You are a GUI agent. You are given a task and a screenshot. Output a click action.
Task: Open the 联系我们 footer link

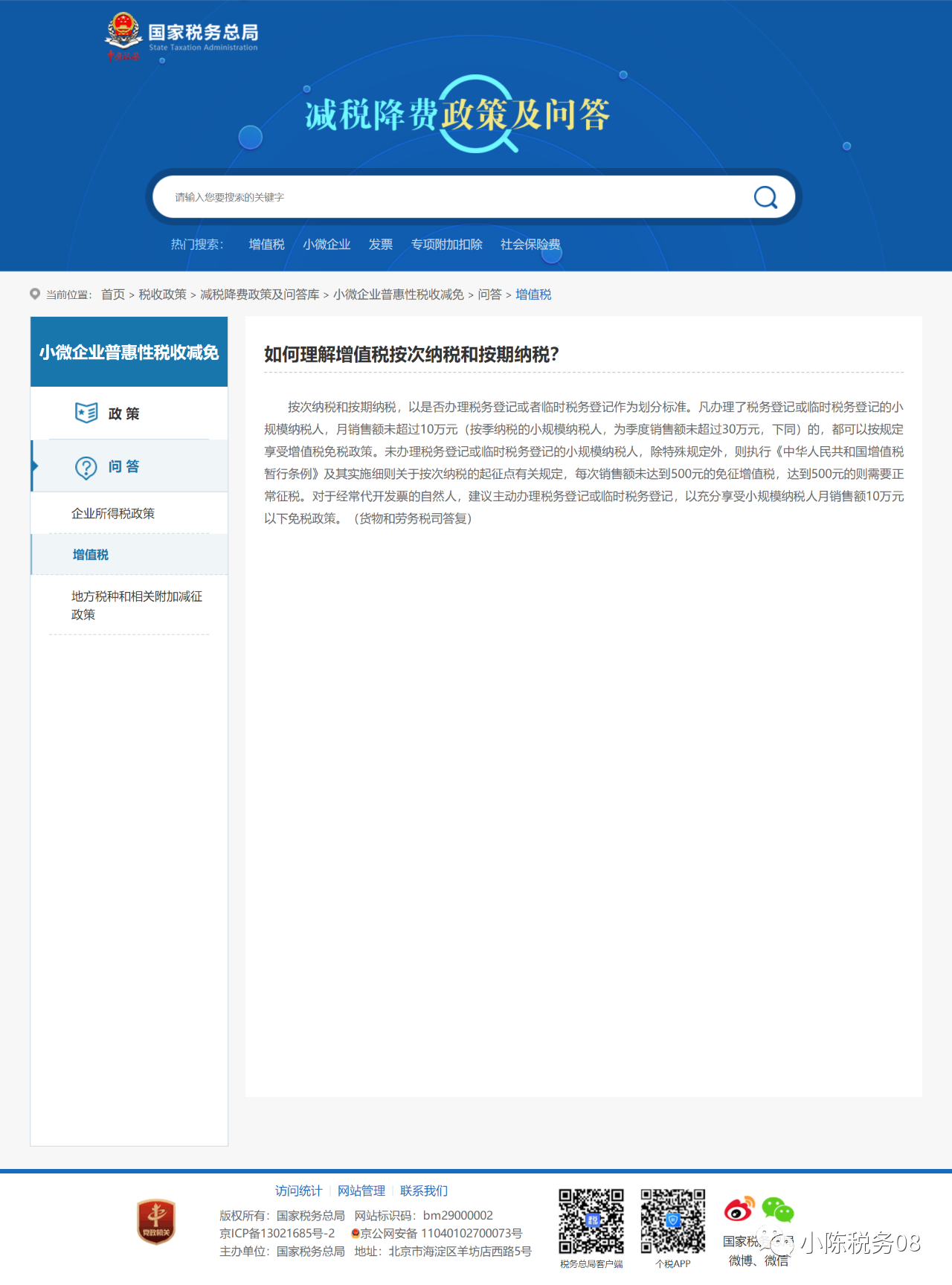click(x=424, y=1191)
